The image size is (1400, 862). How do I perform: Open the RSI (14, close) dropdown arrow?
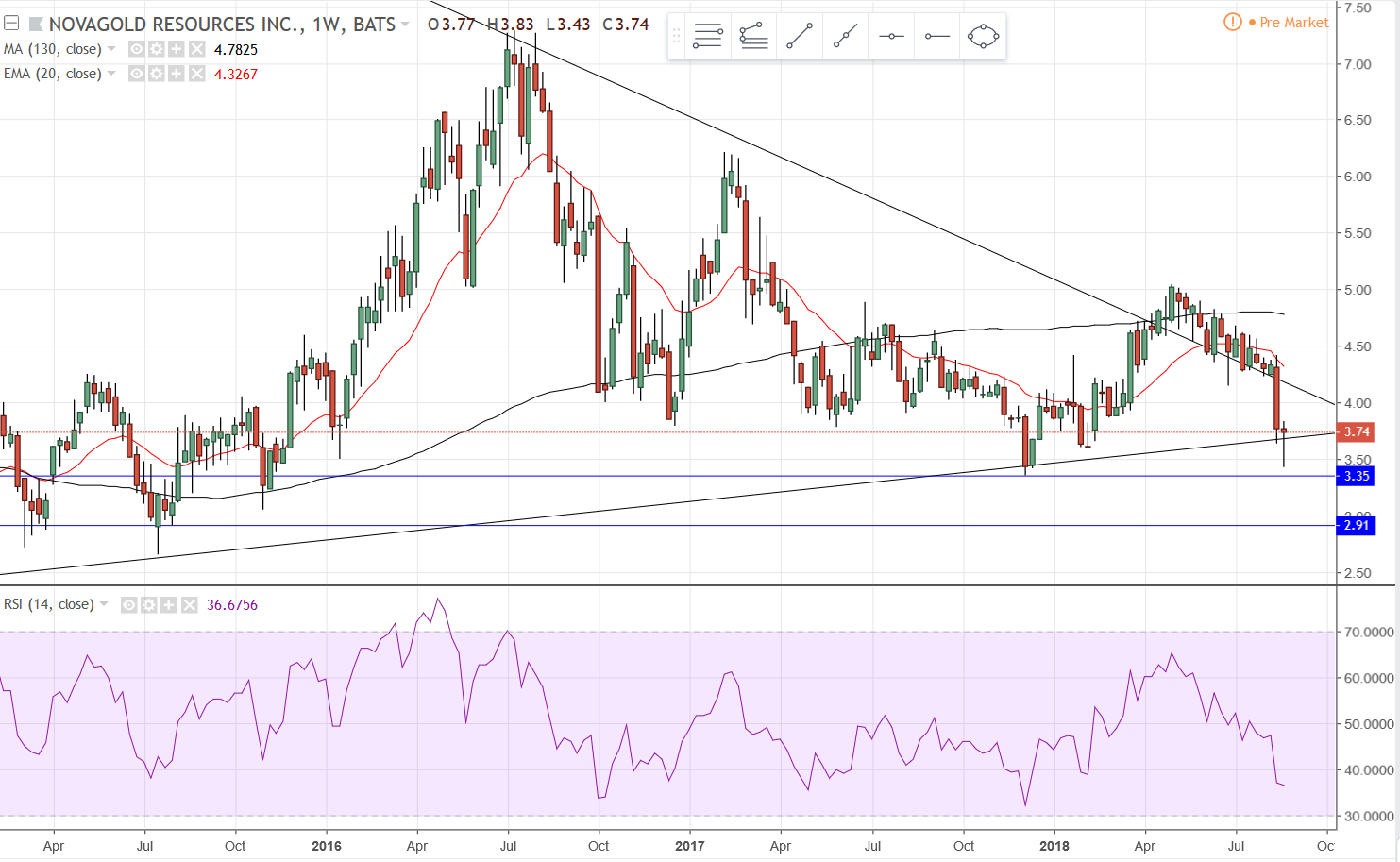point(104,604)
